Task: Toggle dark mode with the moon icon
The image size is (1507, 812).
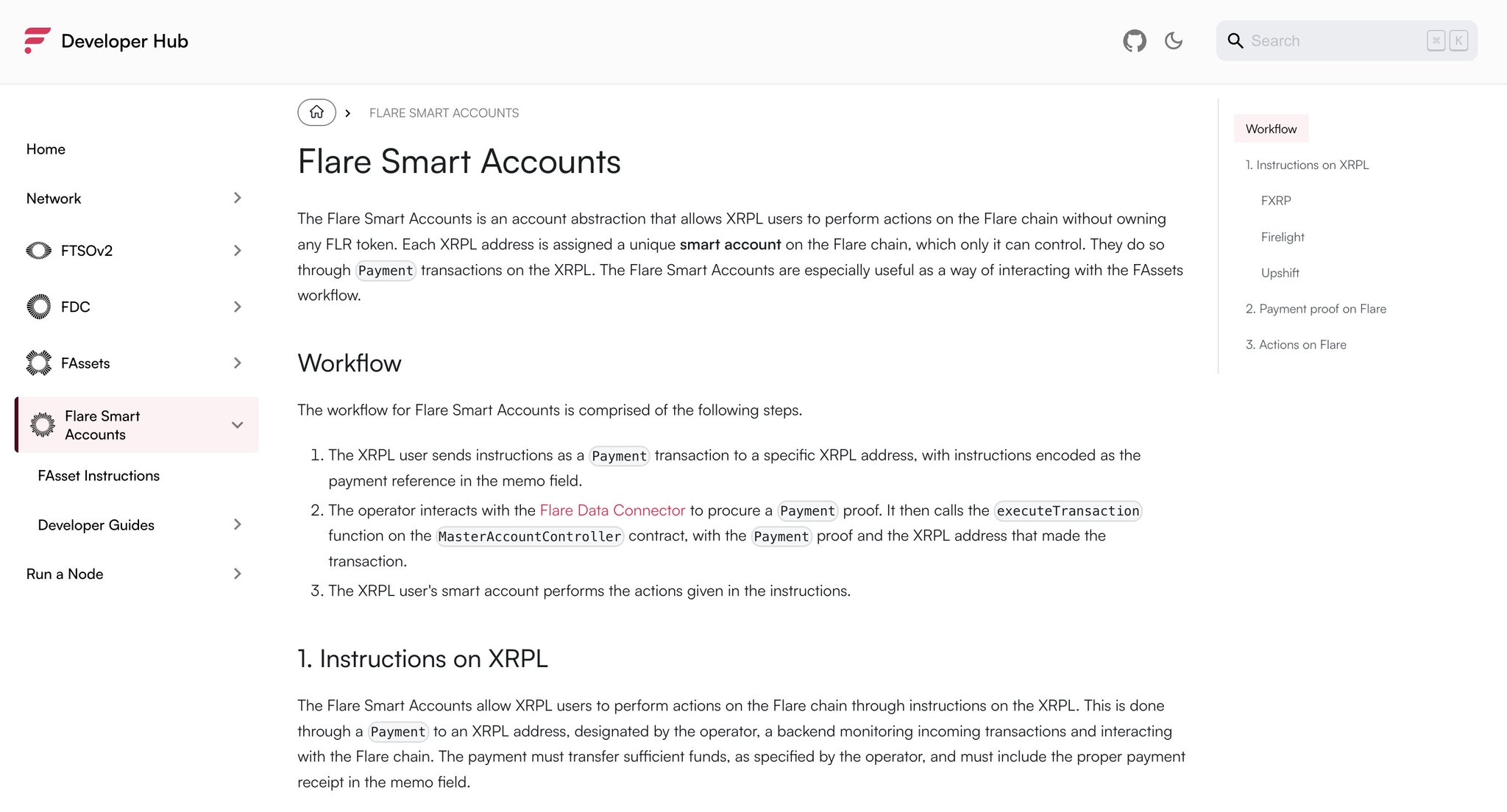Action: [x=1174, y=41]
